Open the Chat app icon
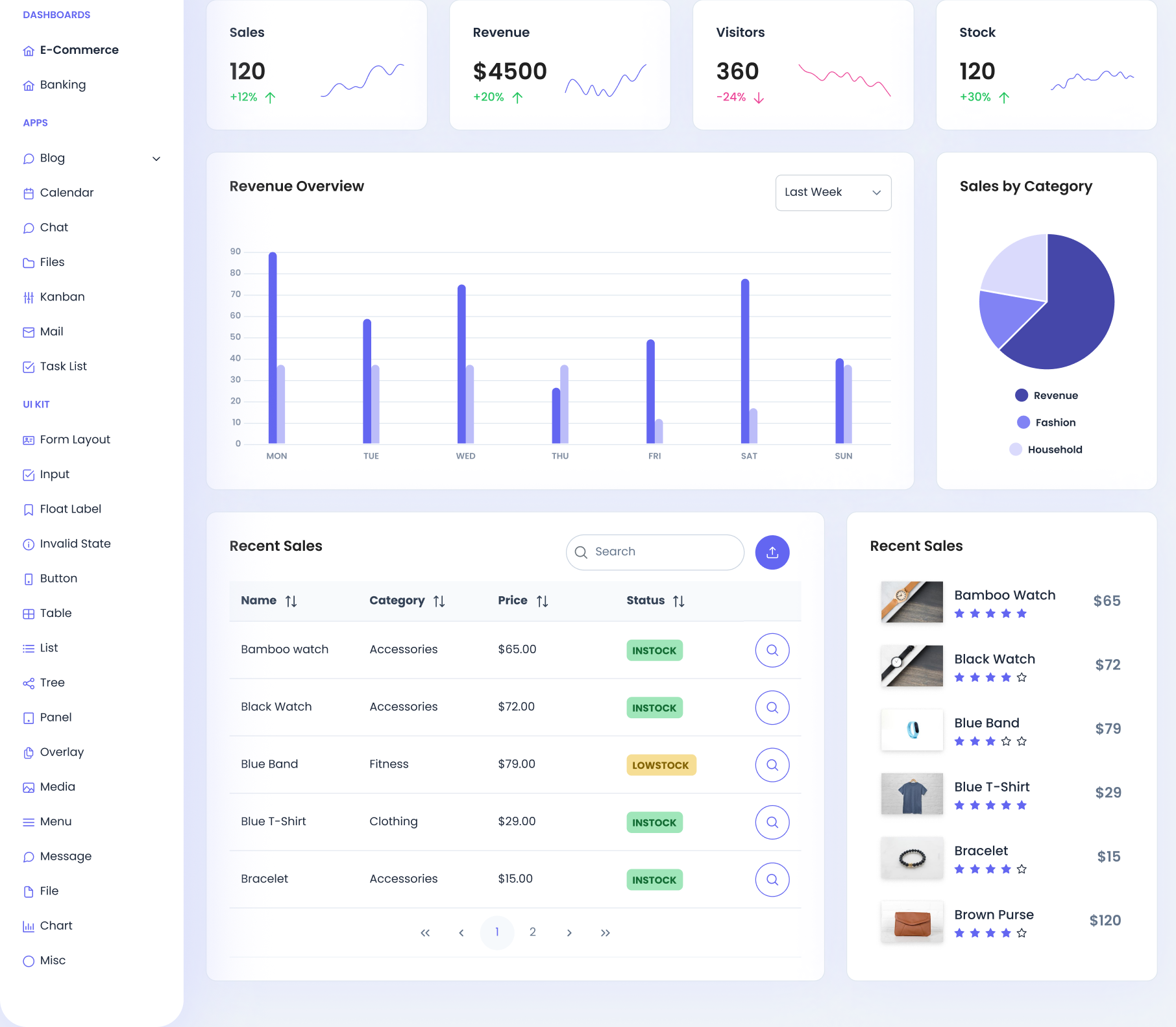This screenshot has width=1176, height=1027. pos(29,227)
